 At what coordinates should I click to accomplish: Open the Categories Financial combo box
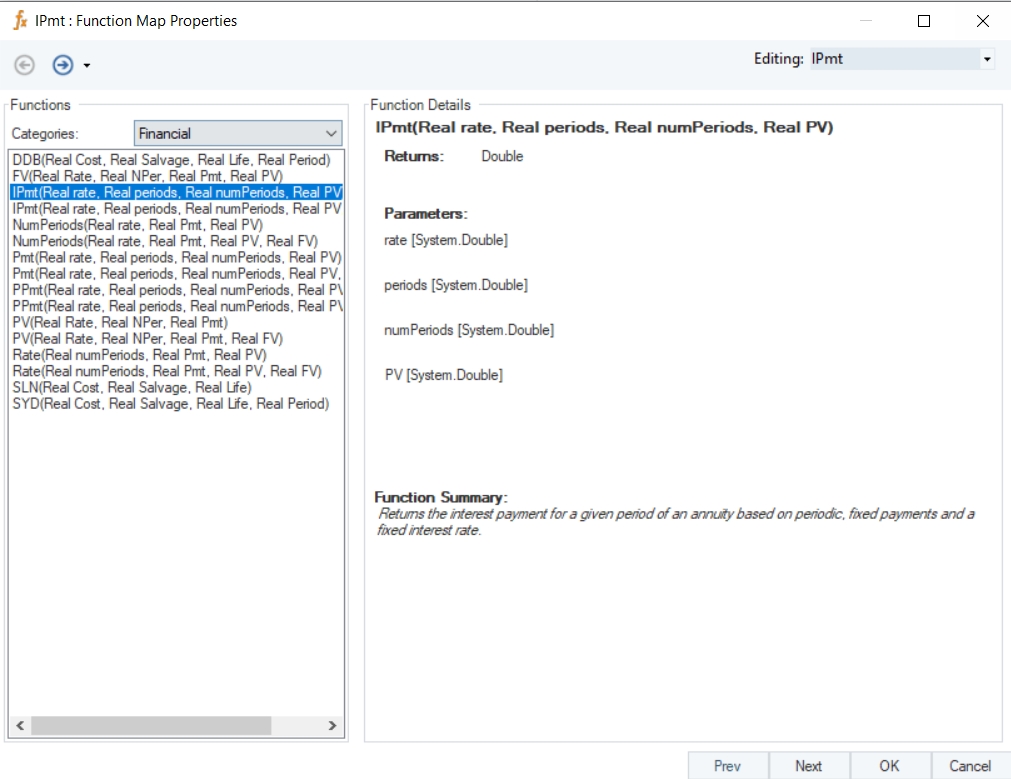pos(238,133)
